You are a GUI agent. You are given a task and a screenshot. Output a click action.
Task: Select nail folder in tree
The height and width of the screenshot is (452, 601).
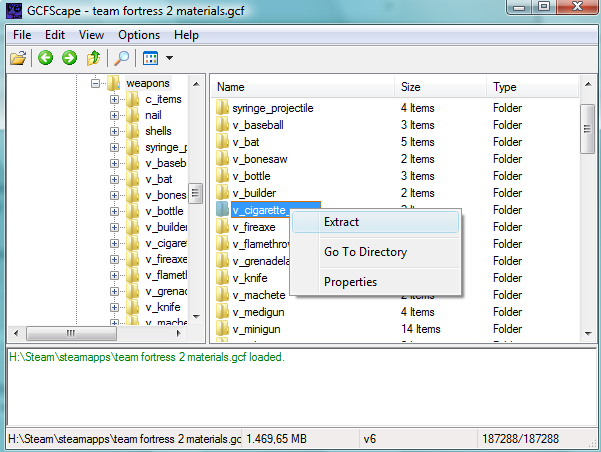(153, 115)
